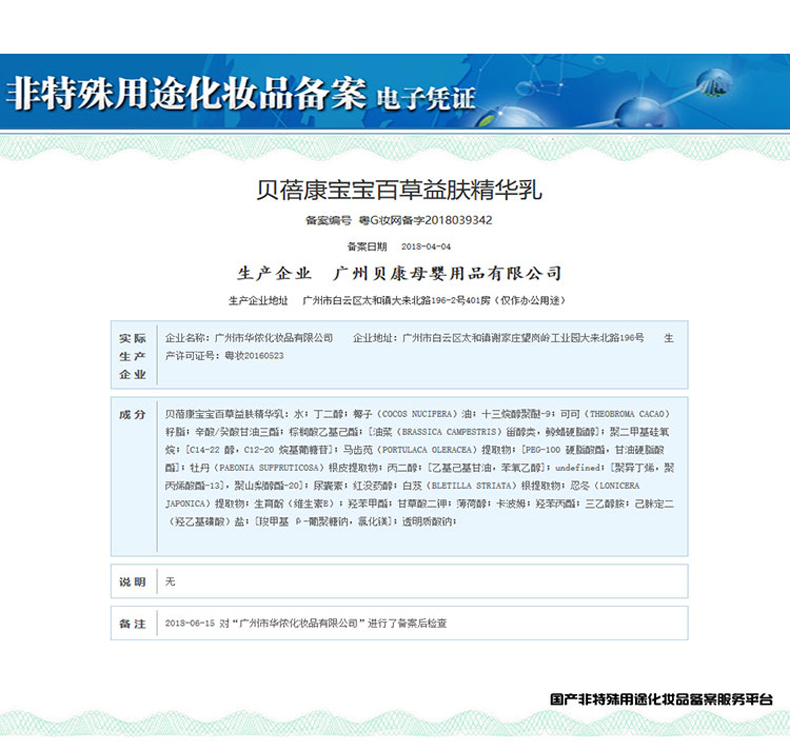Click the 备案日期 field label
The height and width of the screenshot is (750, 790).
pos(367,246)
